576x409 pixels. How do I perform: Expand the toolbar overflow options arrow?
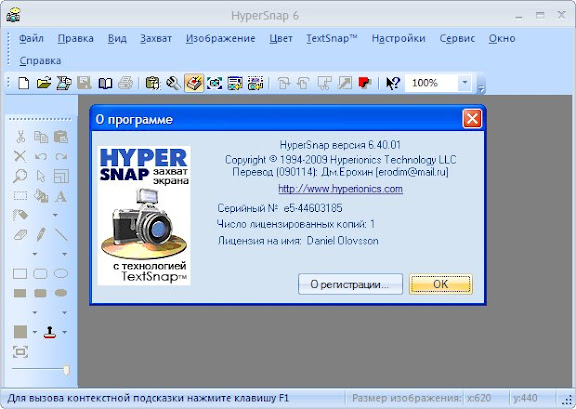(480, 89)
